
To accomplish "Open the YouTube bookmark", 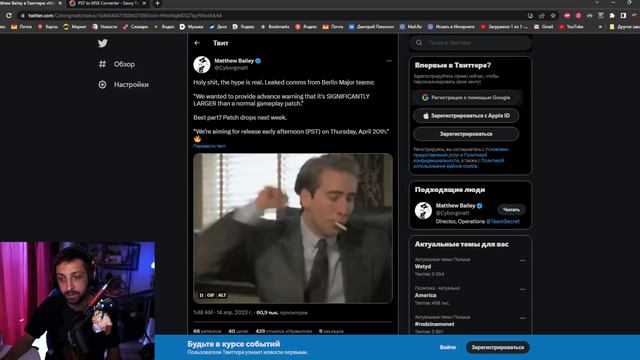I will pyautogui.click(x=571, y=27).
